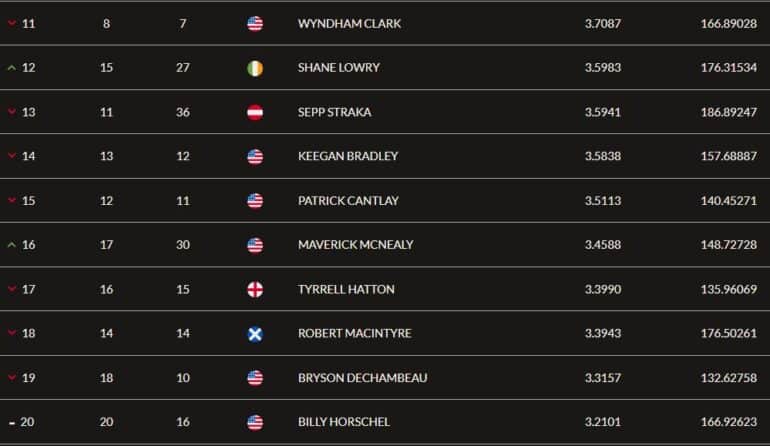This screenshot has width=770, height=446.
Task: Open Wyndham Clark's player name link
Action: 349,24
